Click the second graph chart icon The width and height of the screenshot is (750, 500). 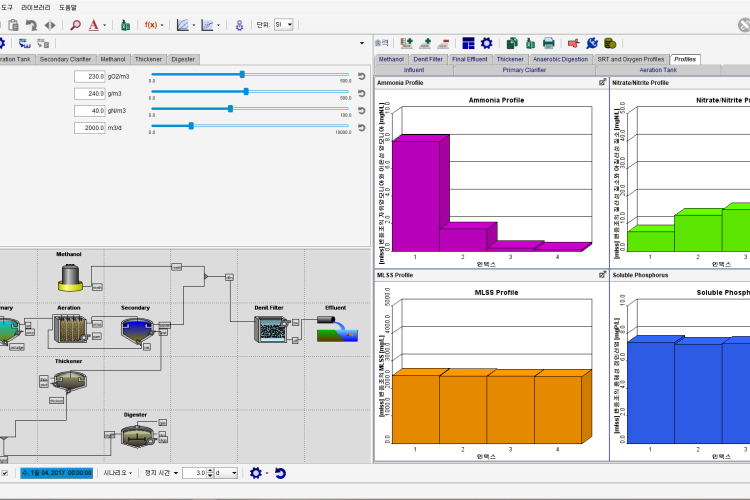coord(207,25)
